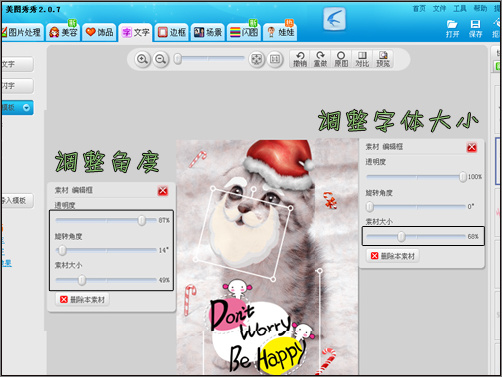Image resolution: width=502 pixels, height=377 pixels.
Task: Close the left 素材编辑框 panel
Action: 163,191
